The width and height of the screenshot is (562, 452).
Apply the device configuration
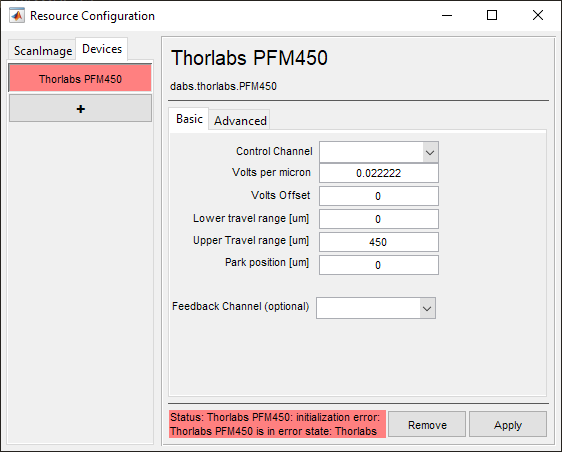coord(508,424)
